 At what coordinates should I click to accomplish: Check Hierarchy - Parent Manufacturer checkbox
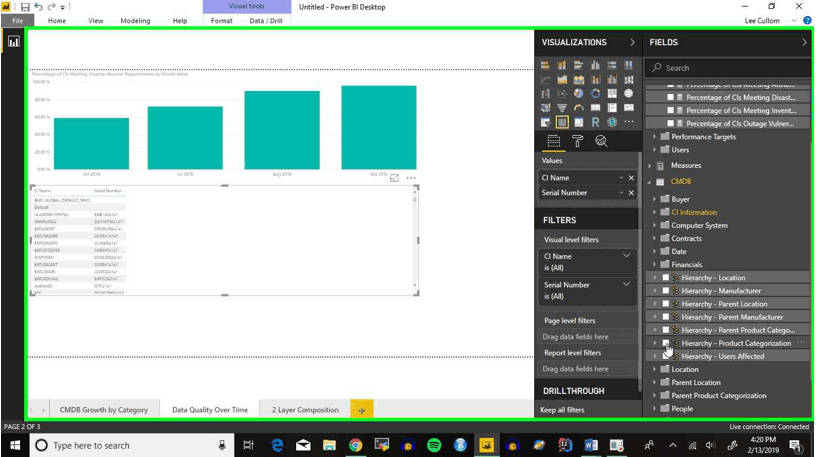[x=666, y=317]
